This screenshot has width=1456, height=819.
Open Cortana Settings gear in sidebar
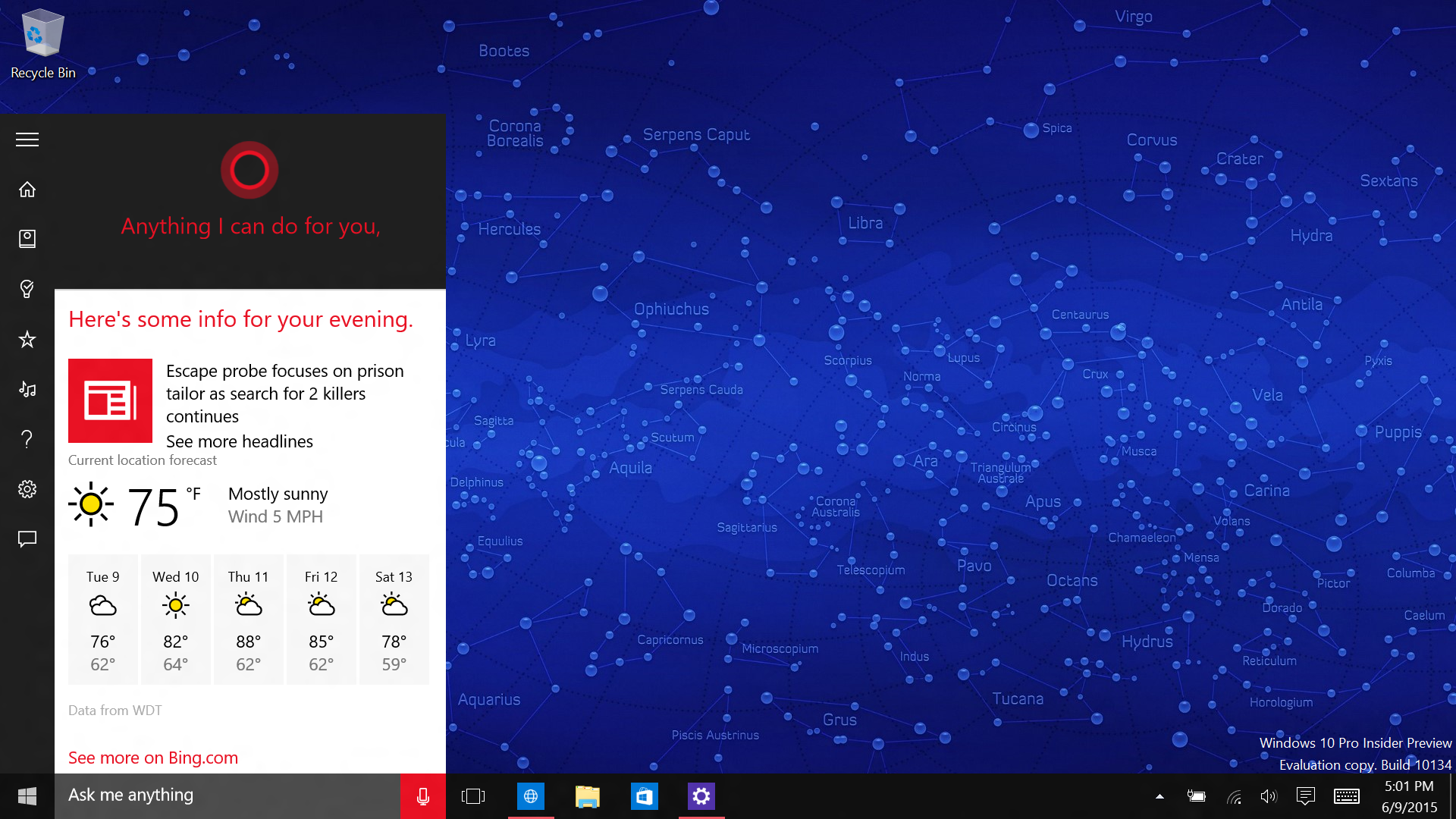tap(27, 489)
